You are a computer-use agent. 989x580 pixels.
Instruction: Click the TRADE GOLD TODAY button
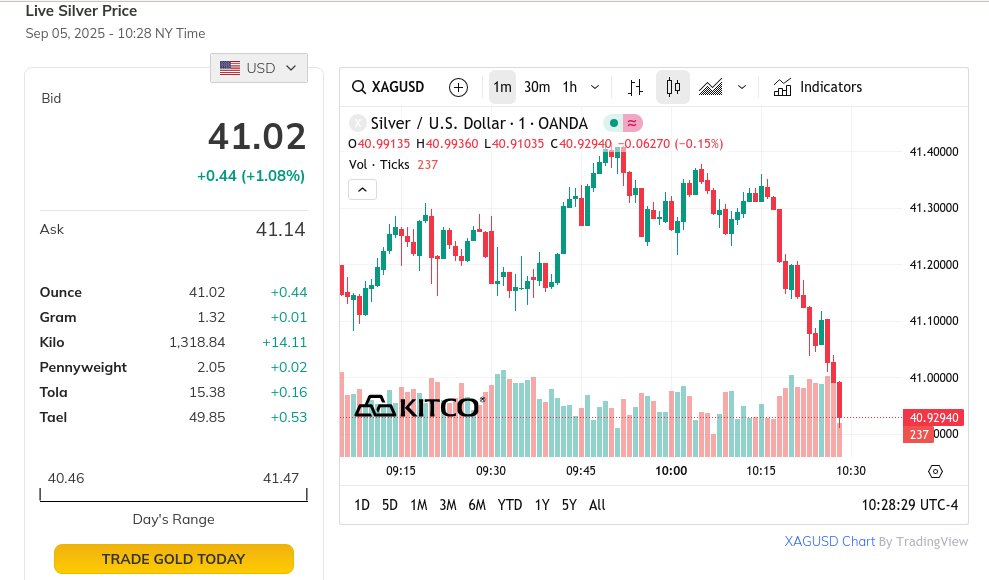tap(173, 559)
